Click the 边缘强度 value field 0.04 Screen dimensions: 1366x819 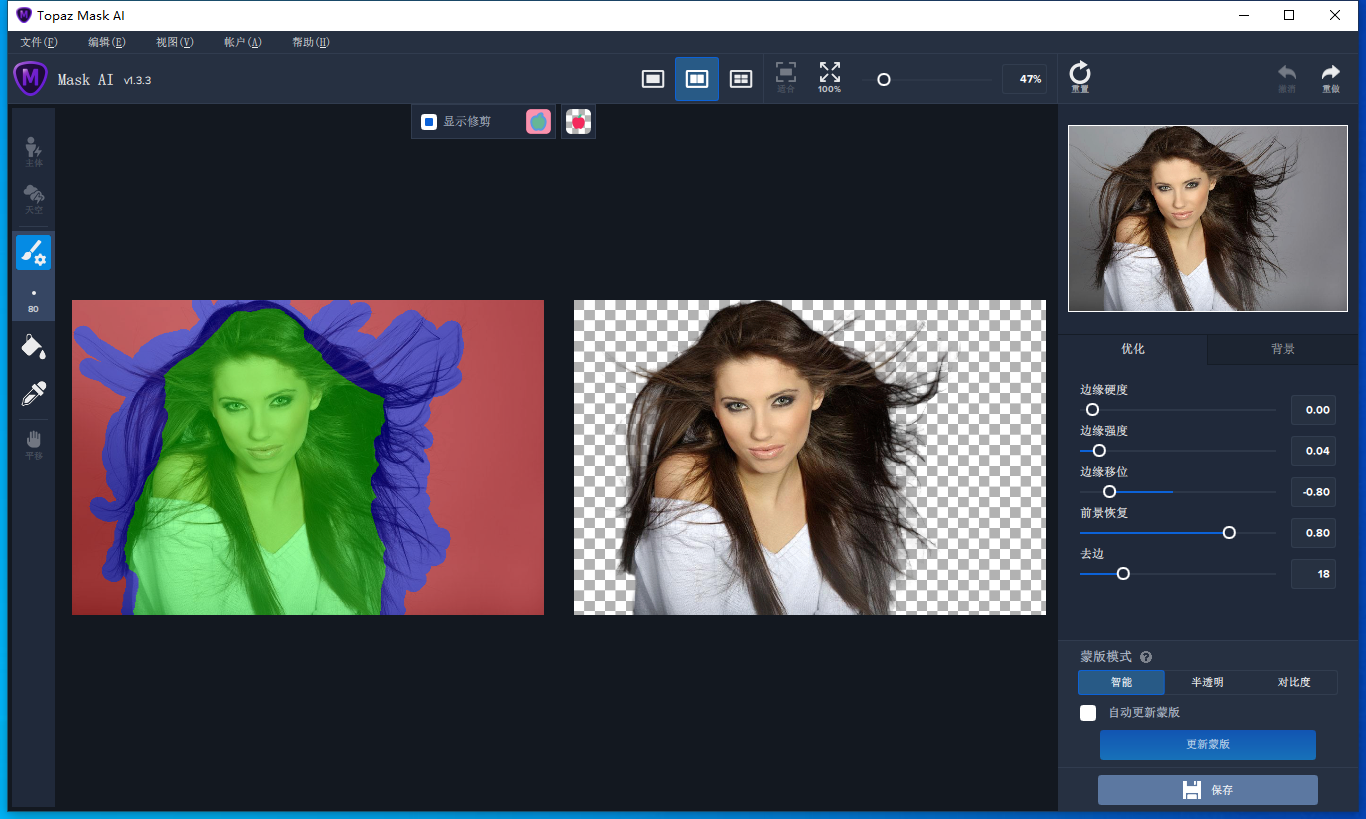1313,451
